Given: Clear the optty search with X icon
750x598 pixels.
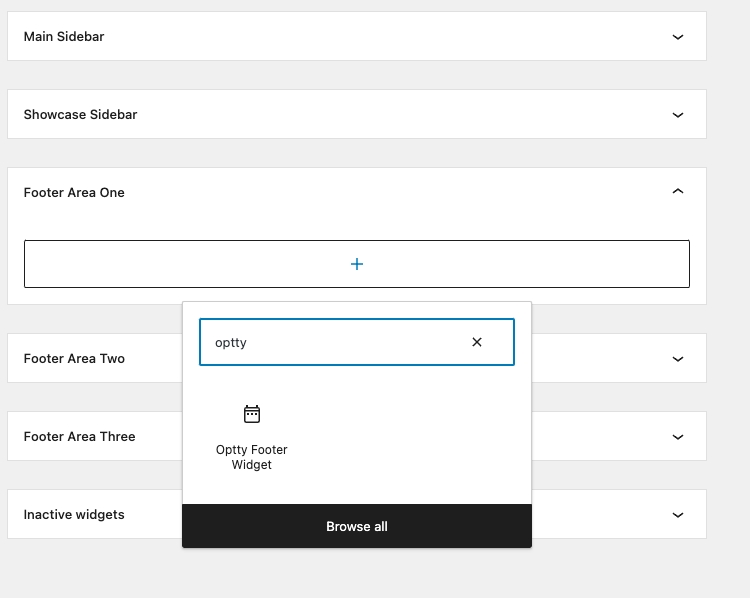Looking at the screenshot, I should pos(477,342).
